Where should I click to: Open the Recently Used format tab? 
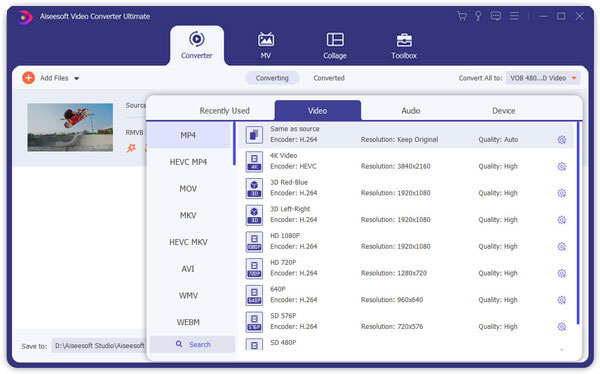(x=224, y=111)
